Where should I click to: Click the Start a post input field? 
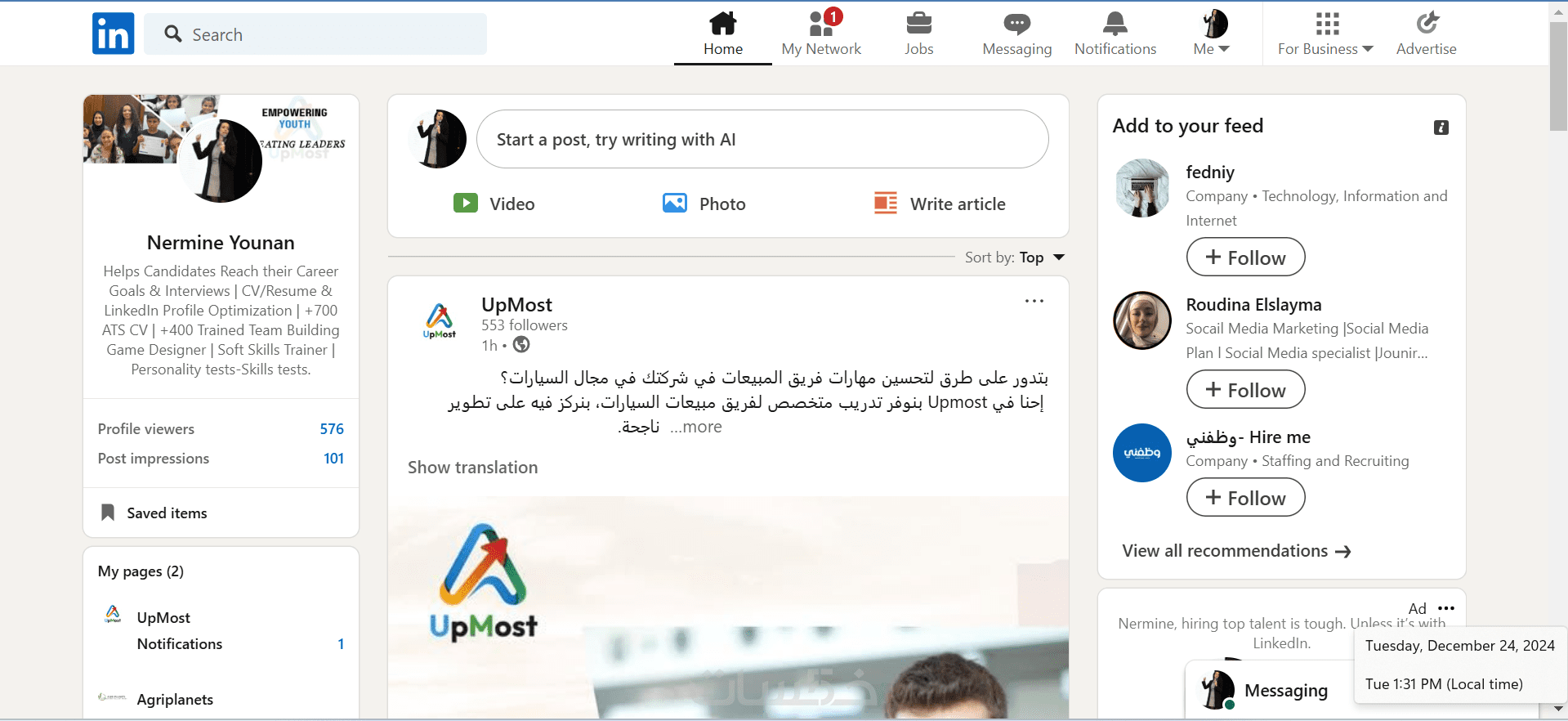pyautogui.click(x=762, y=140)
